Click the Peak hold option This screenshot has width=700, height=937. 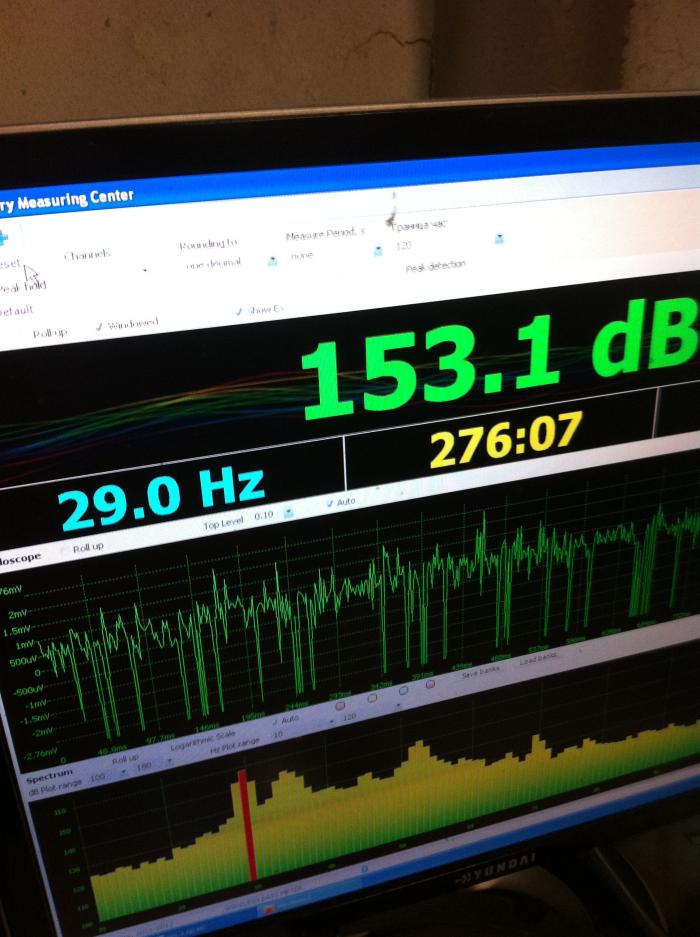click(23, 287)
